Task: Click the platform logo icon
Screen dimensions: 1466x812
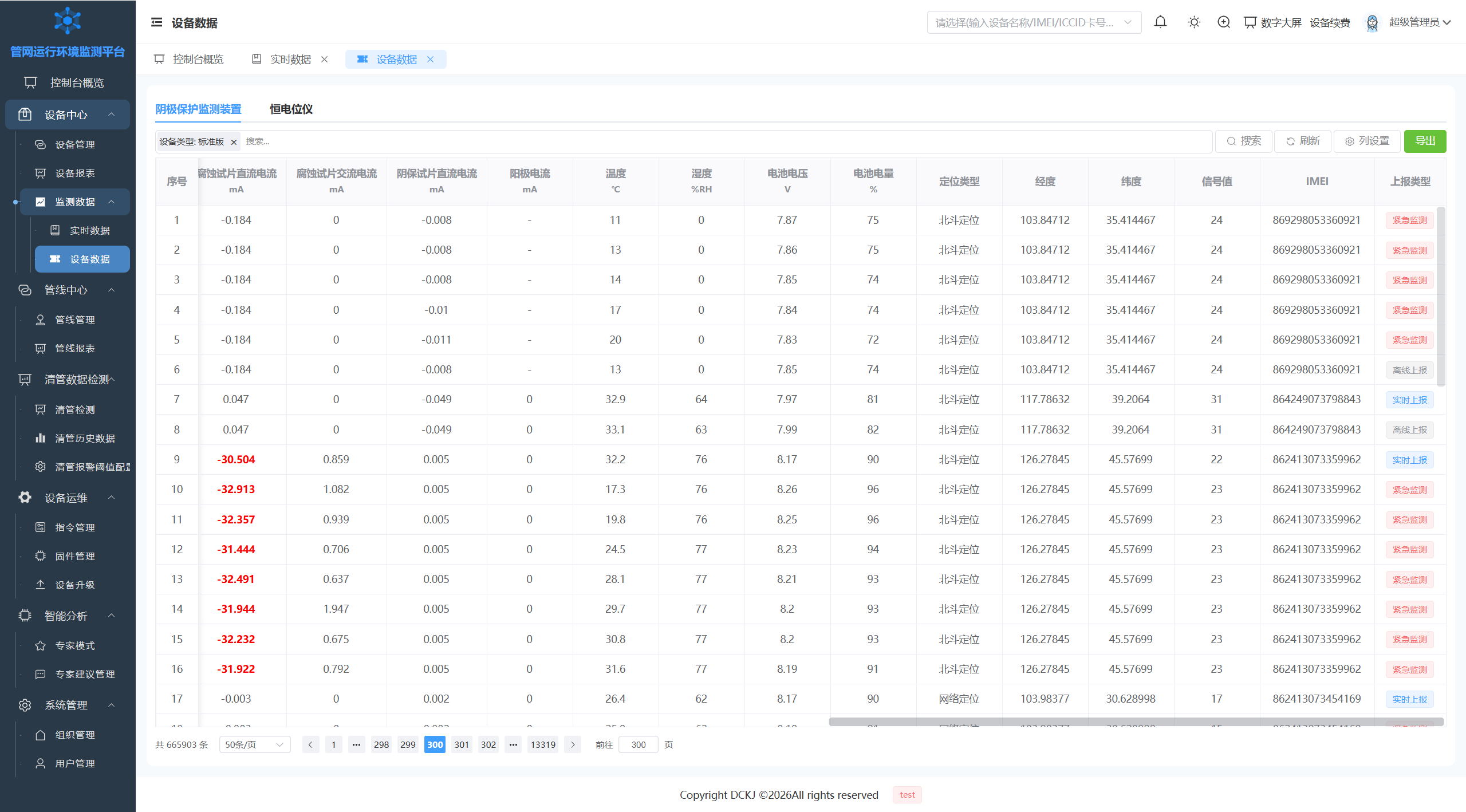Action: click(x=68, y=21)
